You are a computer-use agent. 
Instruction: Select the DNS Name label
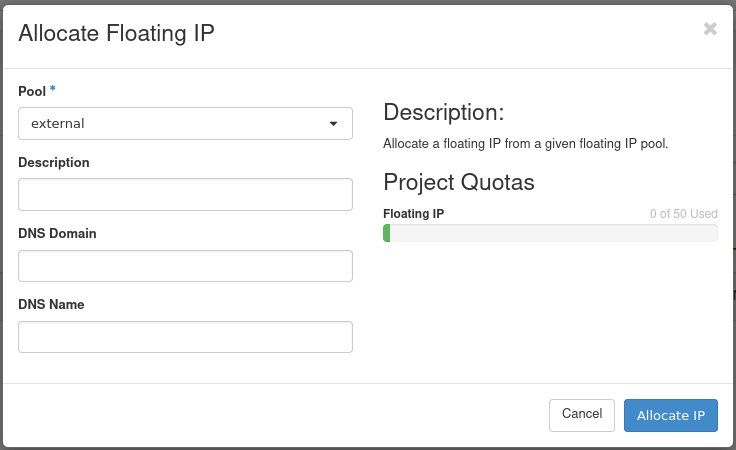coord(51,304)
